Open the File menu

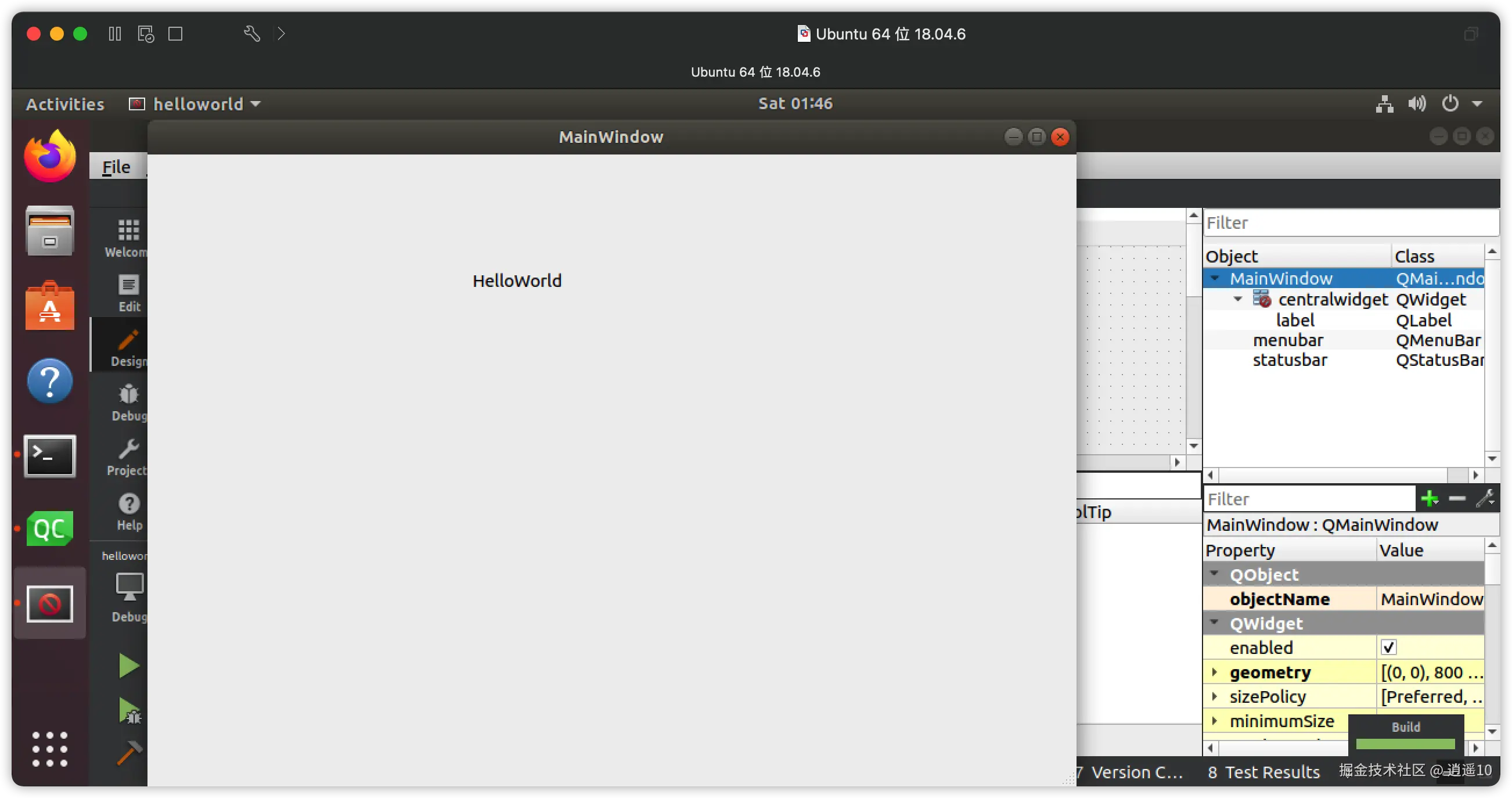(116, 167)
